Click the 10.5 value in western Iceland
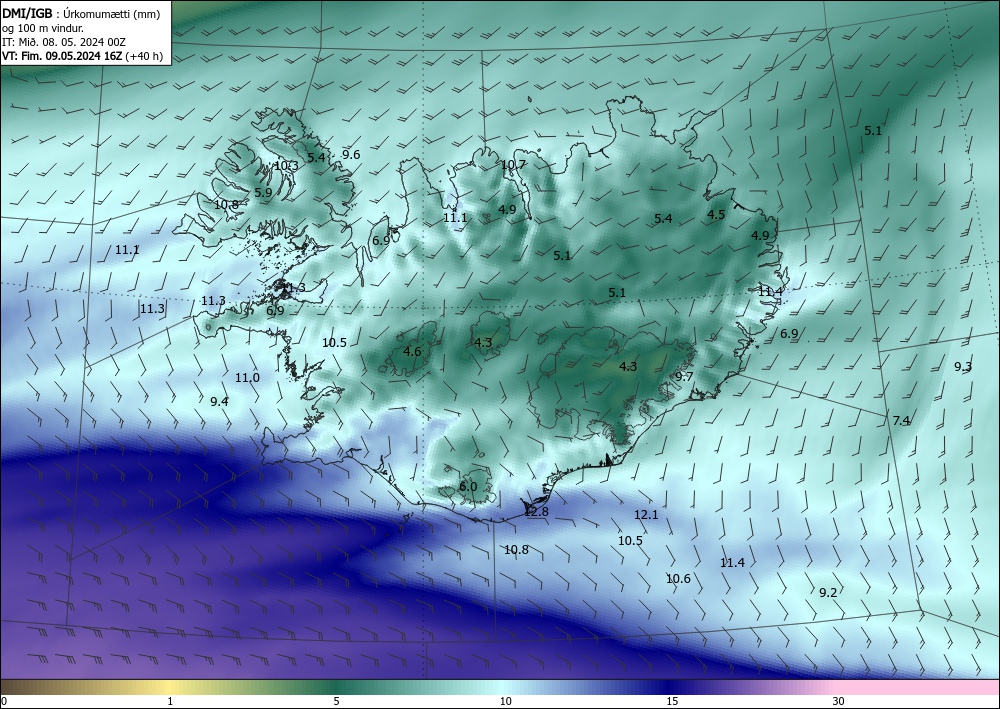1000x709 pixels. pos(334,342)
